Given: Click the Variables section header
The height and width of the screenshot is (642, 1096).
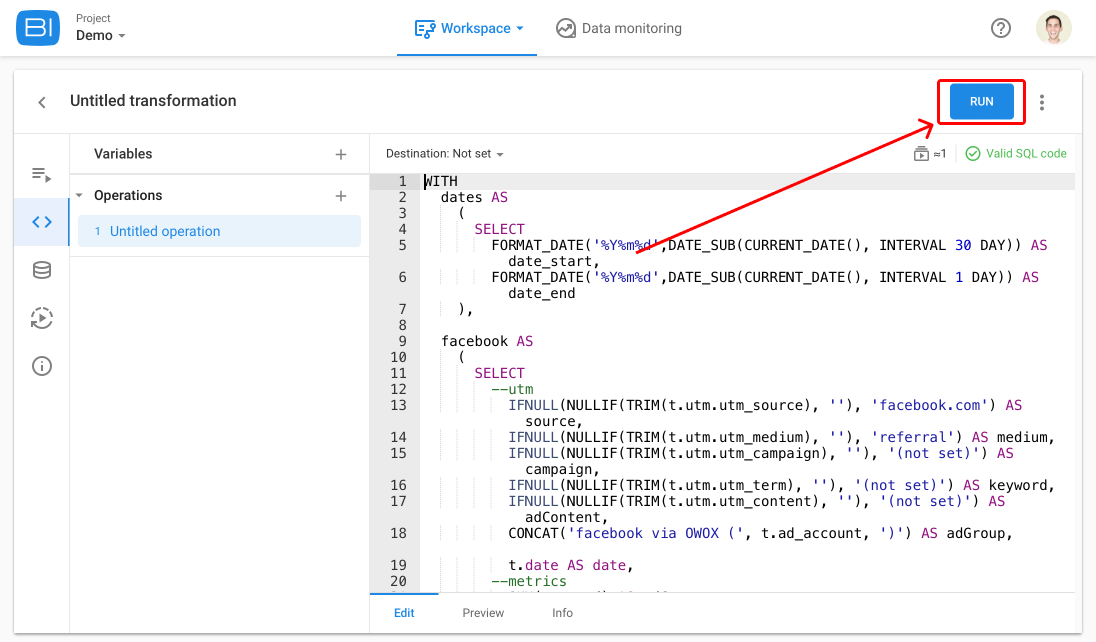Looking at the screenshot, I should [x=123, y=154].
